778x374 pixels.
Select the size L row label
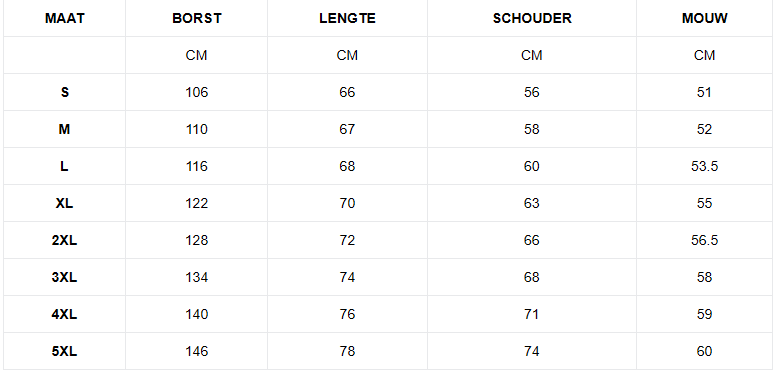pos(65,166)
